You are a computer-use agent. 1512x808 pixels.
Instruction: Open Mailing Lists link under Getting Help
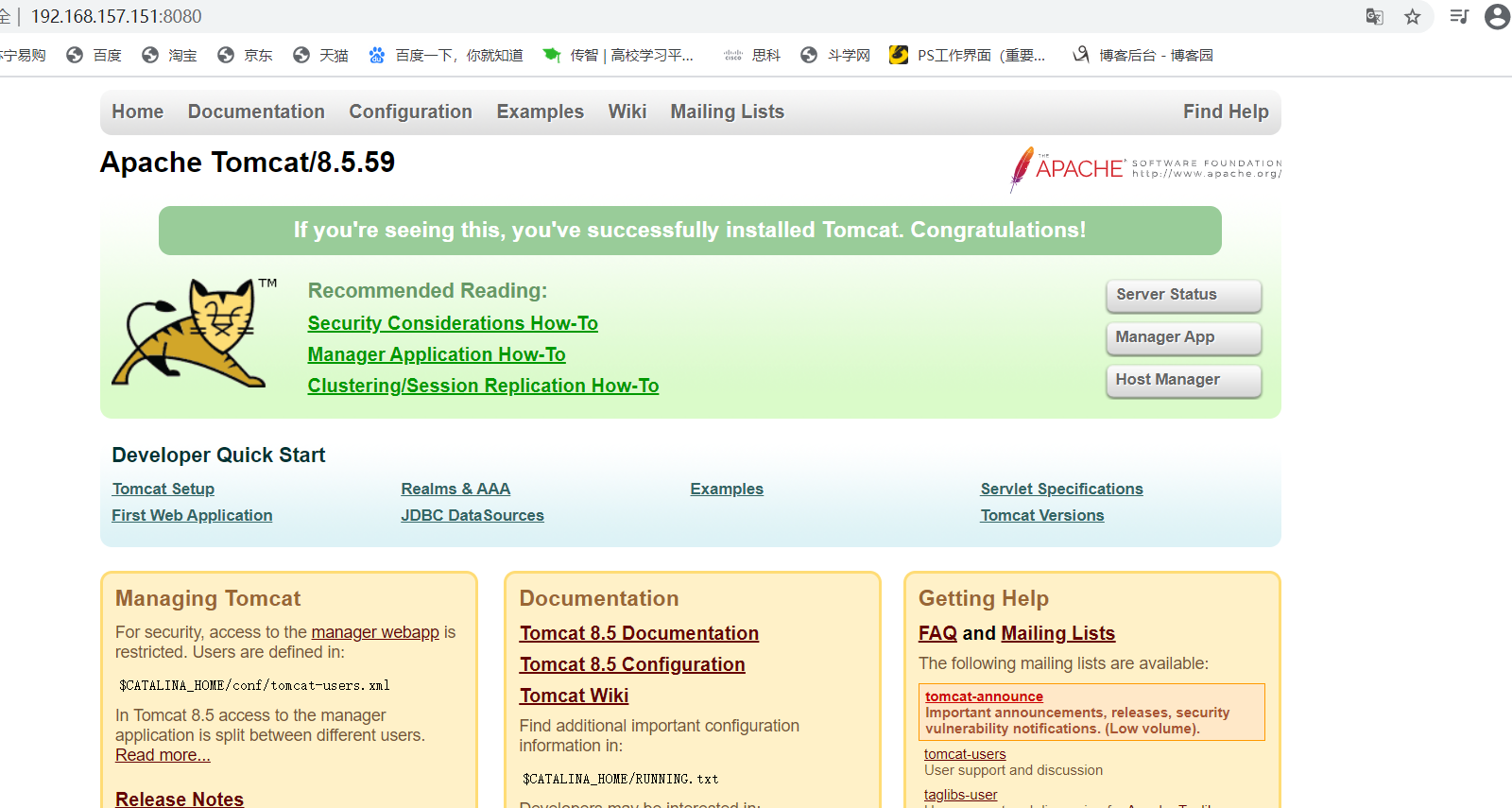(1057, 633)
